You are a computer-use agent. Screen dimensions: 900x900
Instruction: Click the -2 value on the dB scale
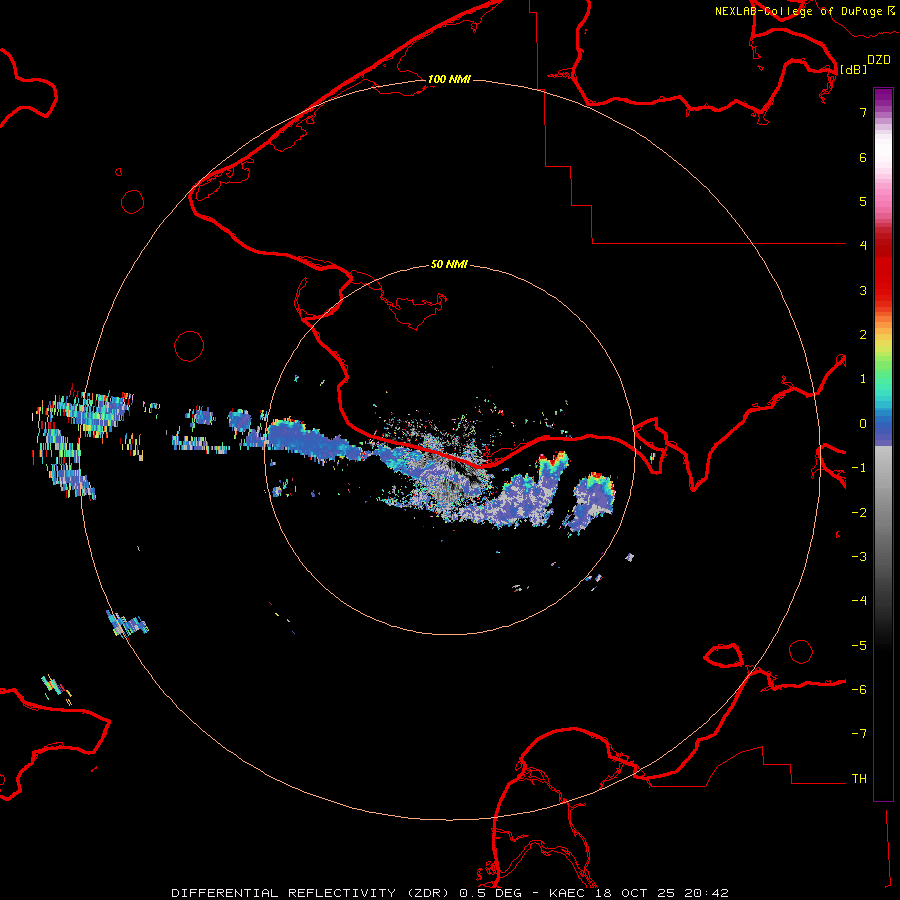point(859,513)
